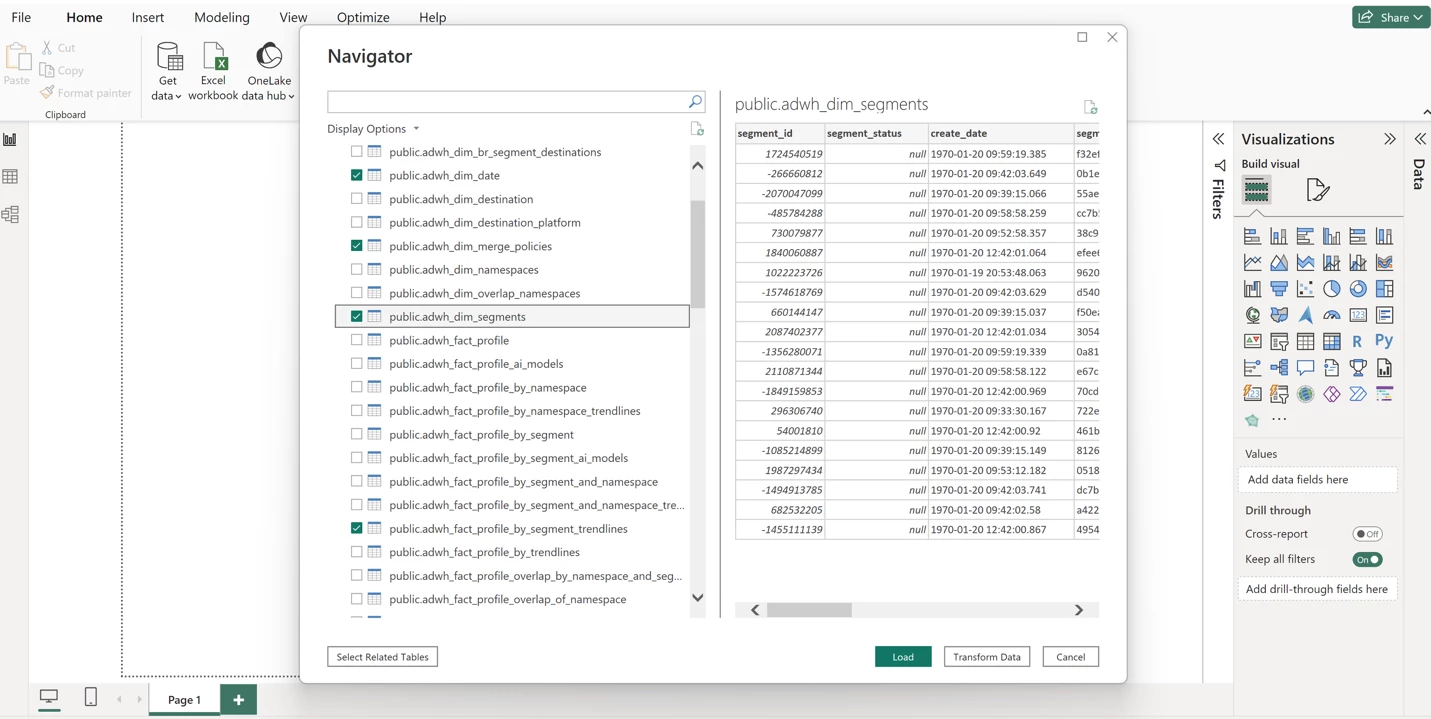This screenshot has height=719, width=1431.
Task: Select the Q&A speech bubble visual
Action: [1305, 368]
